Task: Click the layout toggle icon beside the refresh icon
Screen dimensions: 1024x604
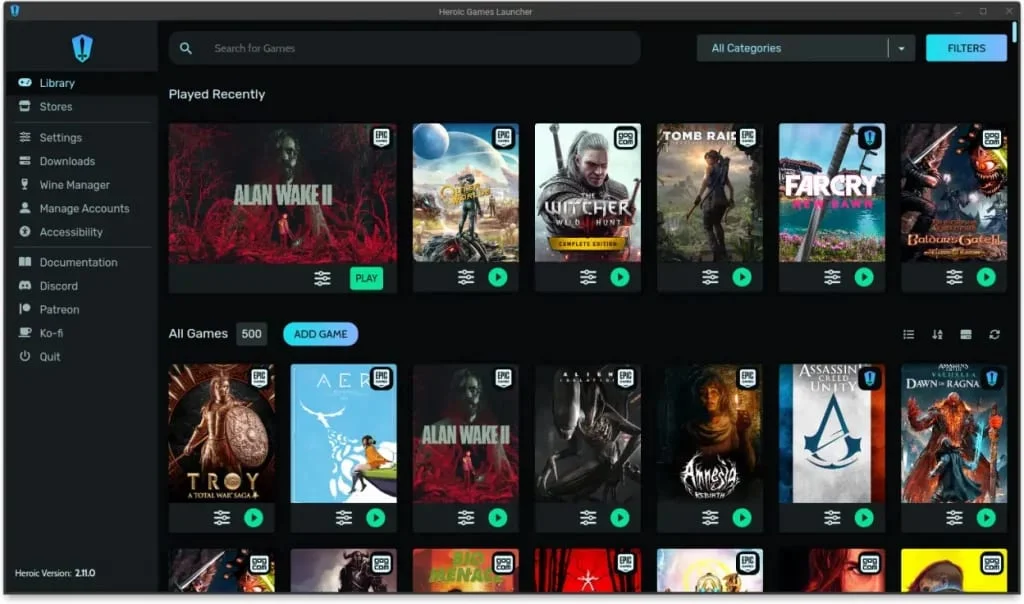Action: (x=966, y=334)
